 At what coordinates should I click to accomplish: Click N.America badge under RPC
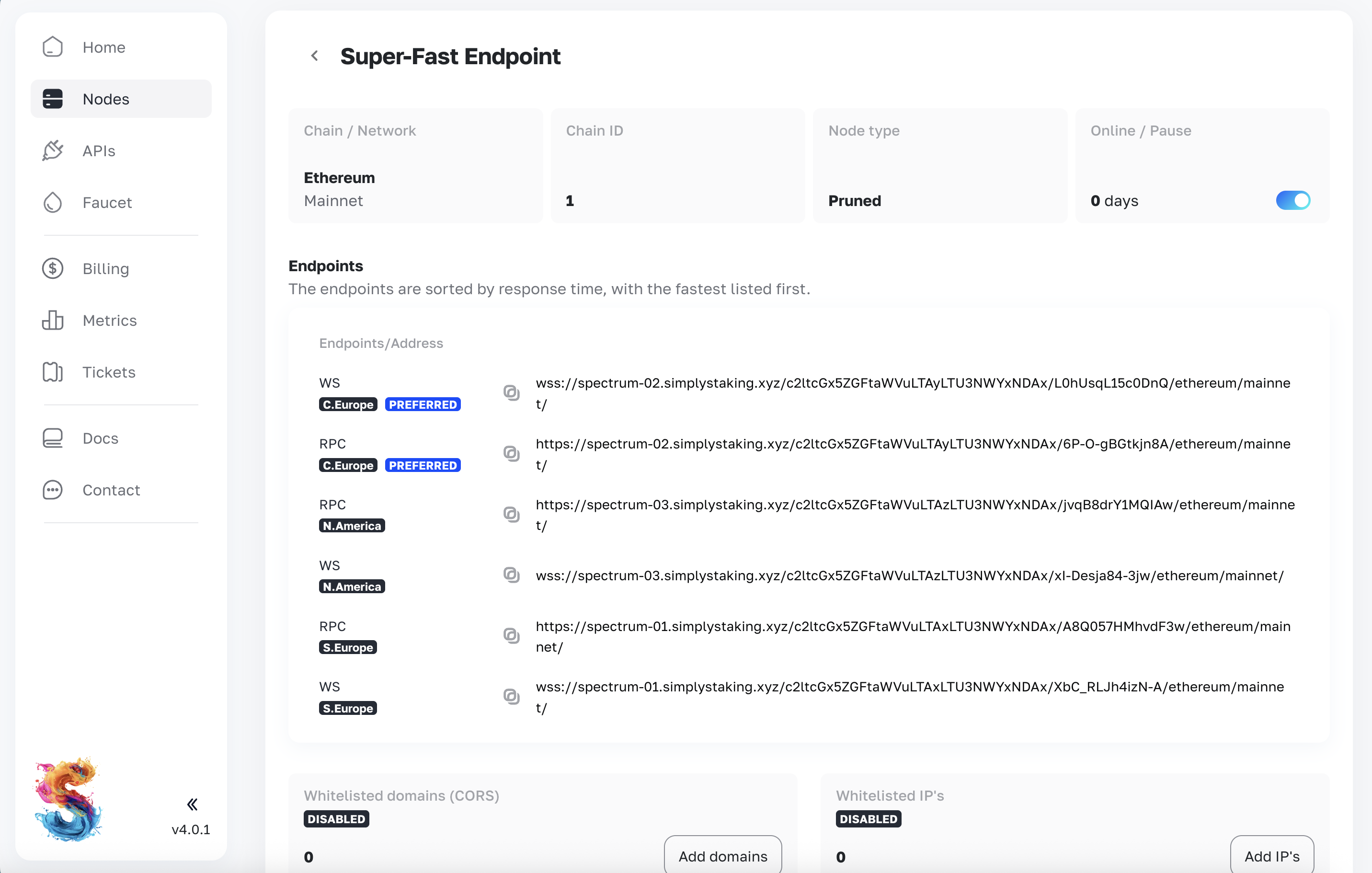click(352, 526)
